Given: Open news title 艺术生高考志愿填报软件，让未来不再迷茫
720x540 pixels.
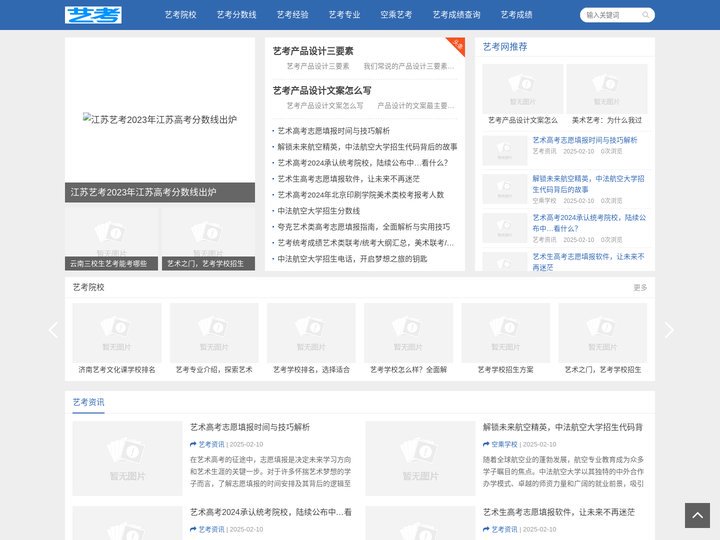Looking at the screenshot, I should coord(558,512).
